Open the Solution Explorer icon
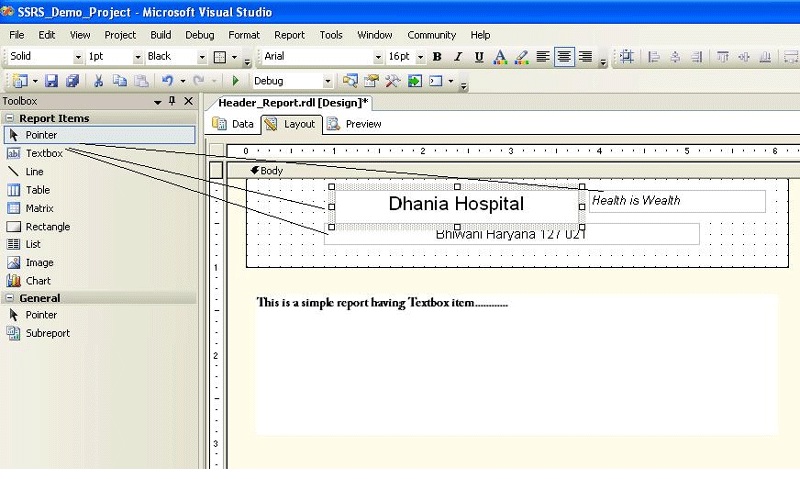The height and width of the screenshot is (479, 800). point(350,81)
